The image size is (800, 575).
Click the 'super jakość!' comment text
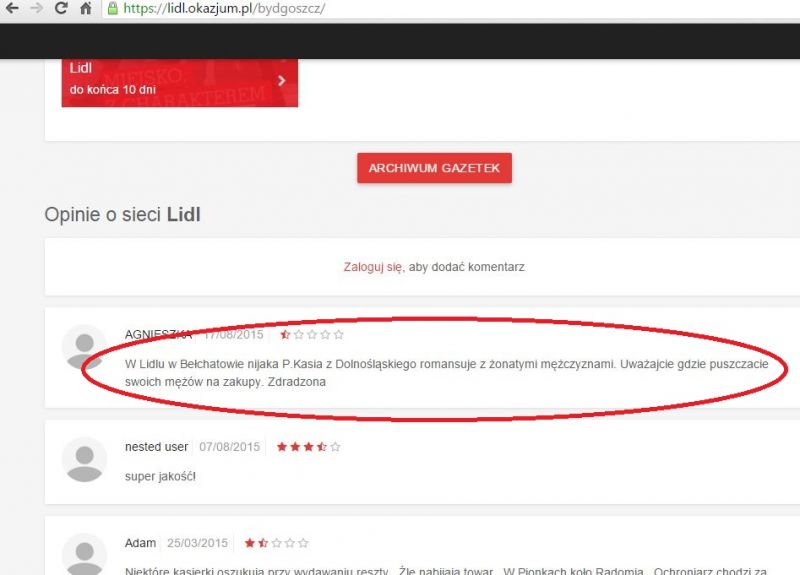click(160, 477)
